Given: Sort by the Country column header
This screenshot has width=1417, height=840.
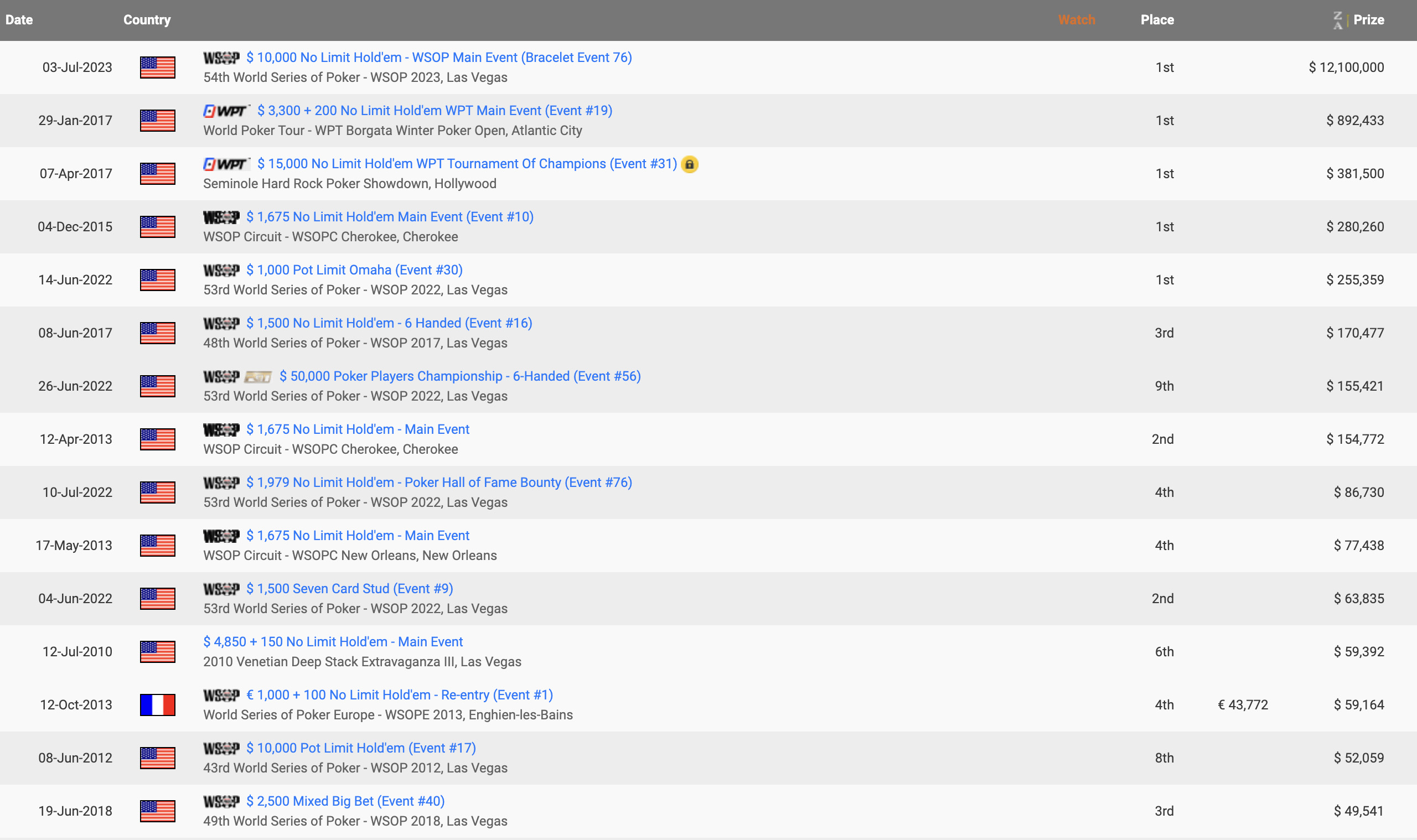Looking at the screenshot, I should (147, 20).
